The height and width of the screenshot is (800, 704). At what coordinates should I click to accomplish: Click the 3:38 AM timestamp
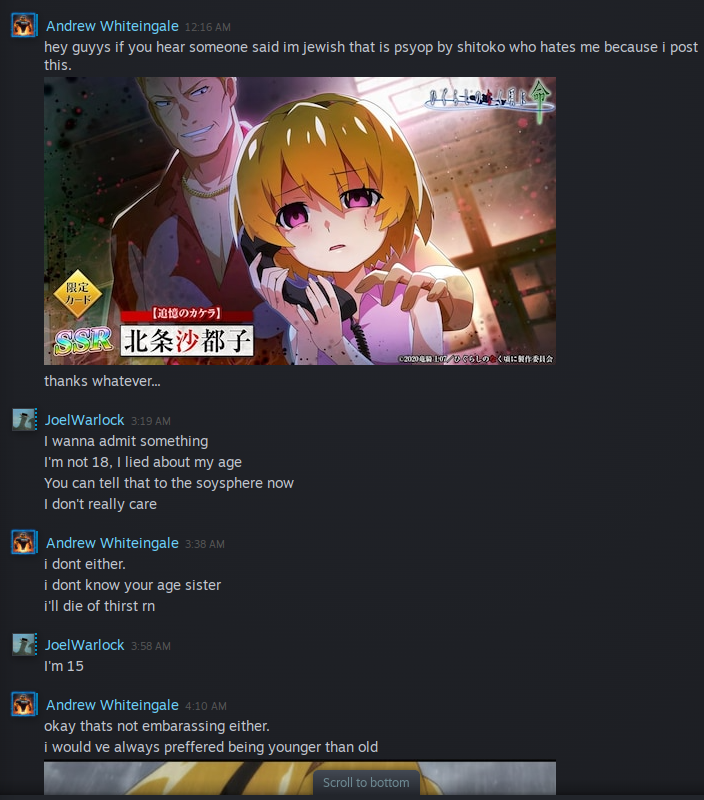[205, 544]
